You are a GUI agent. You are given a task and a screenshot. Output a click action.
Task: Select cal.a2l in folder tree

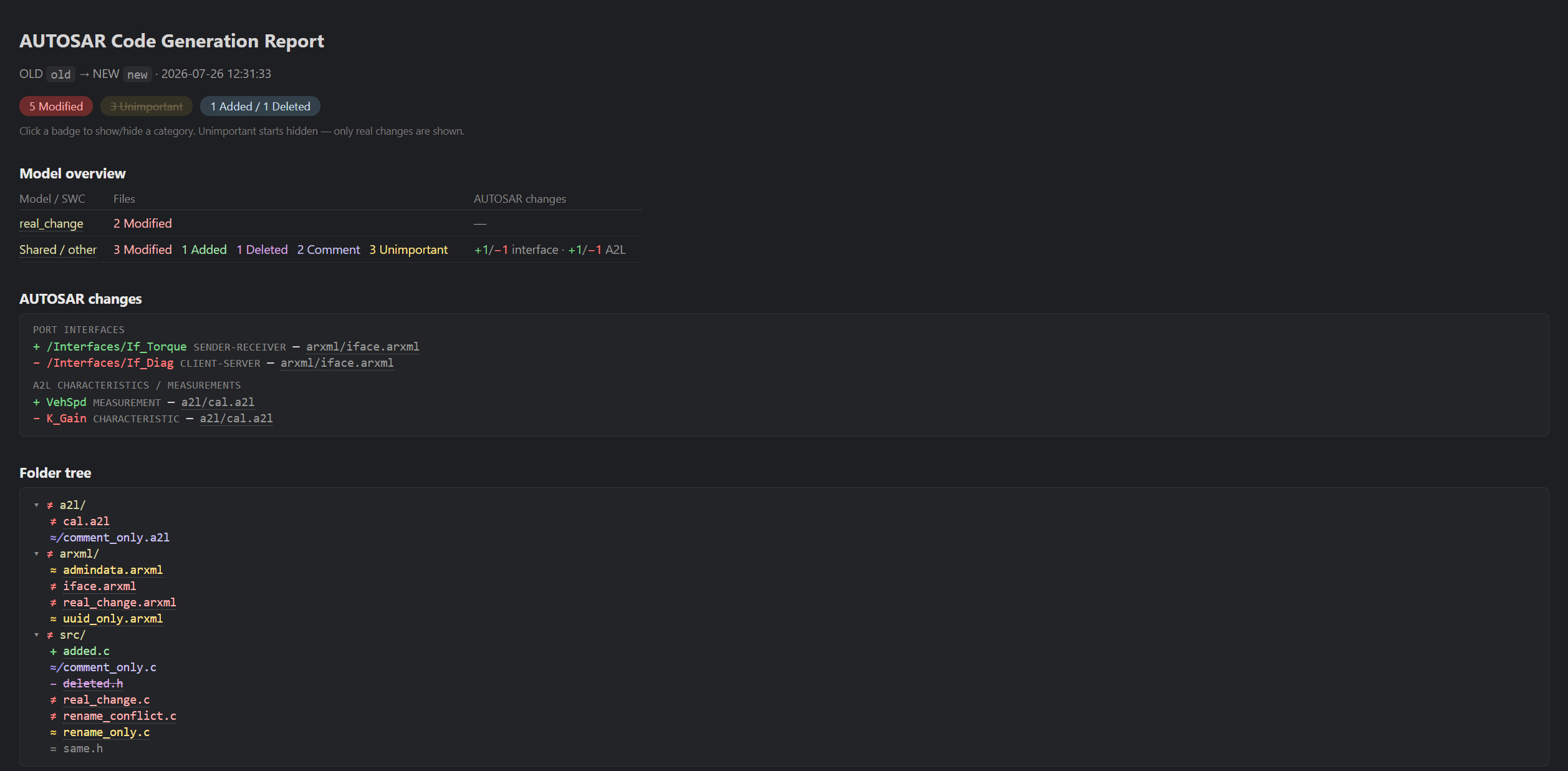tap(86, 521)
